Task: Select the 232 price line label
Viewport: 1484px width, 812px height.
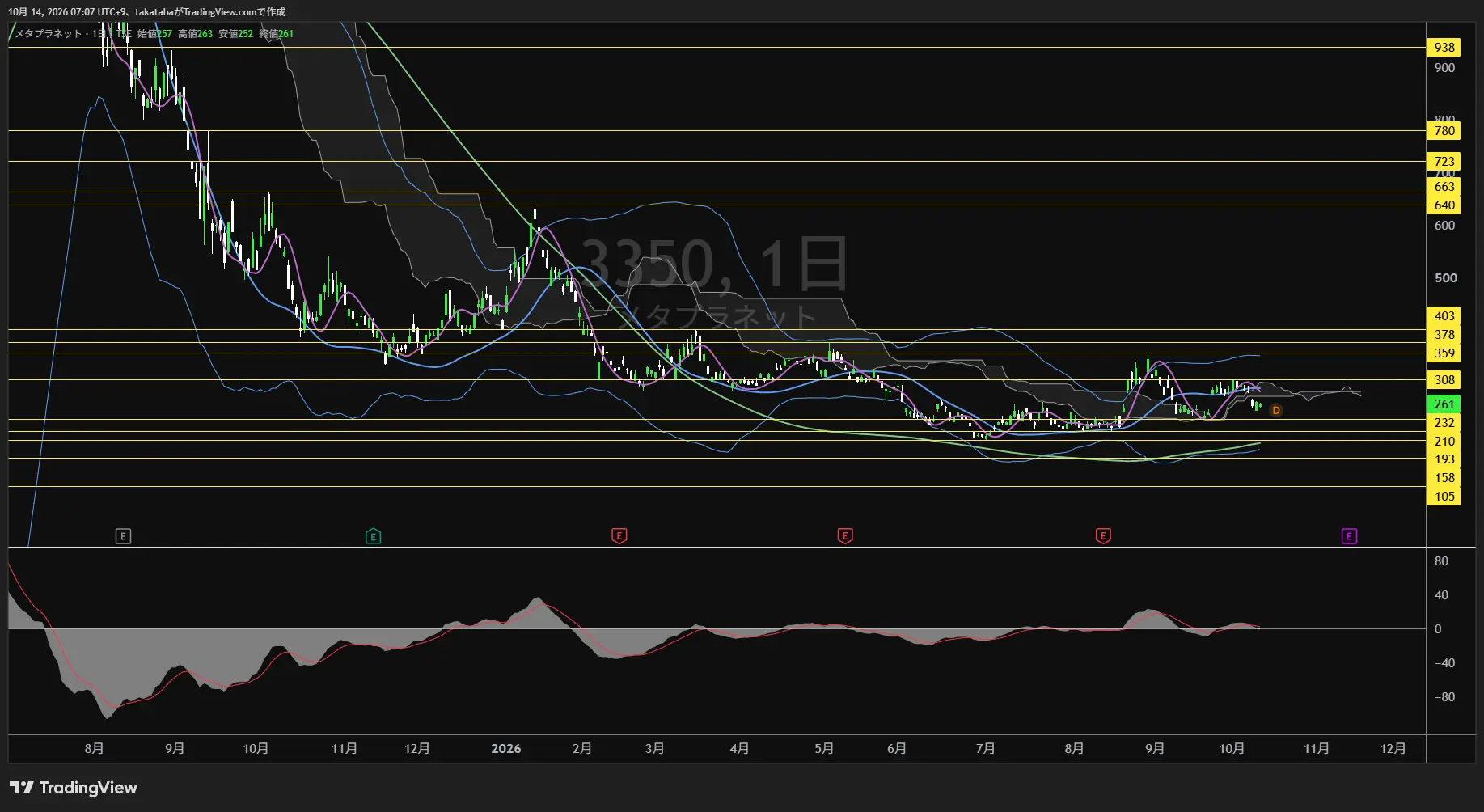Action: point(1444,423)
